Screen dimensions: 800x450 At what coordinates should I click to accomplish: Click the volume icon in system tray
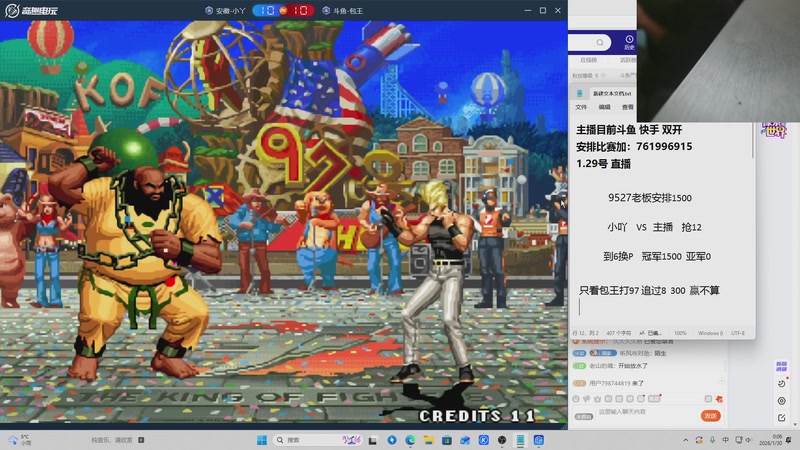748,440
